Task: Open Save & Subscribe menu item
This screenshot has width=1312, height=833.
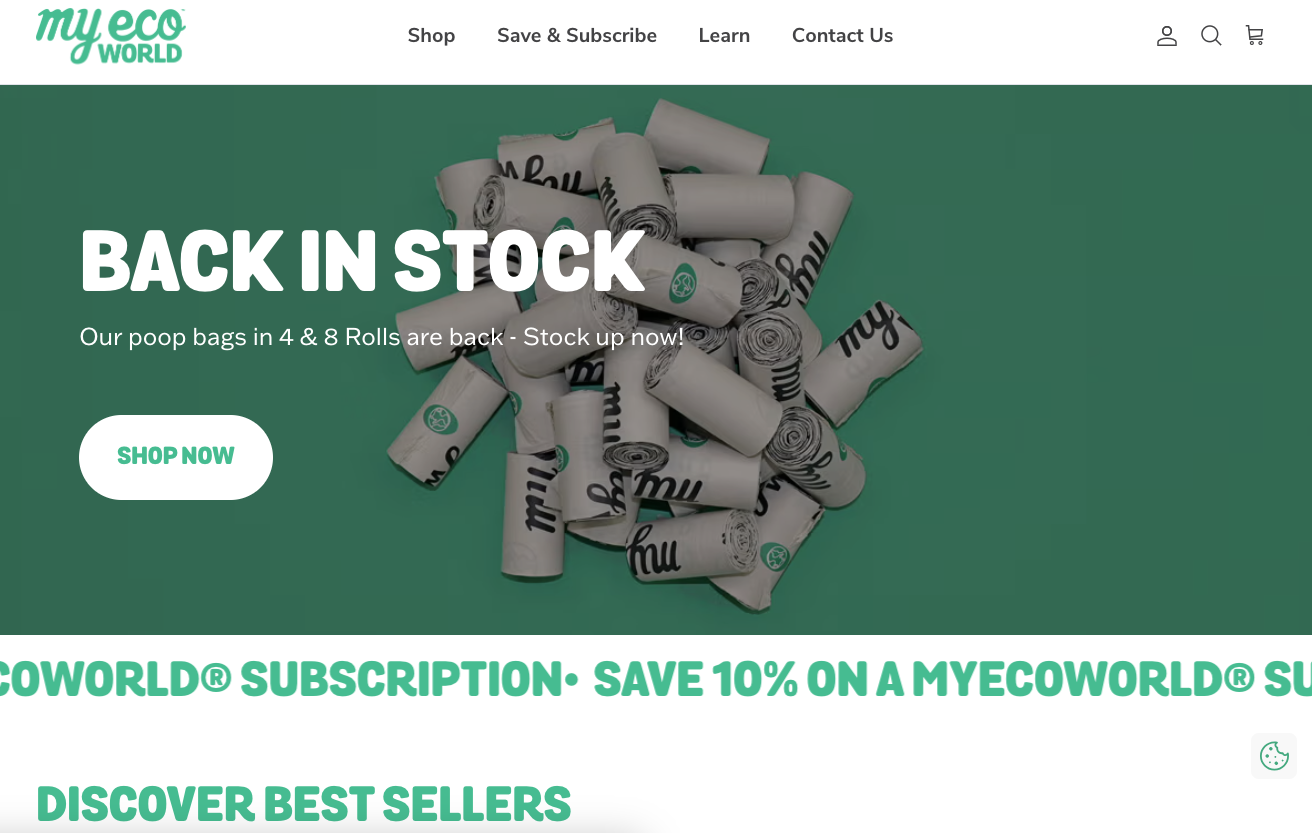Action: pos(577,36)
